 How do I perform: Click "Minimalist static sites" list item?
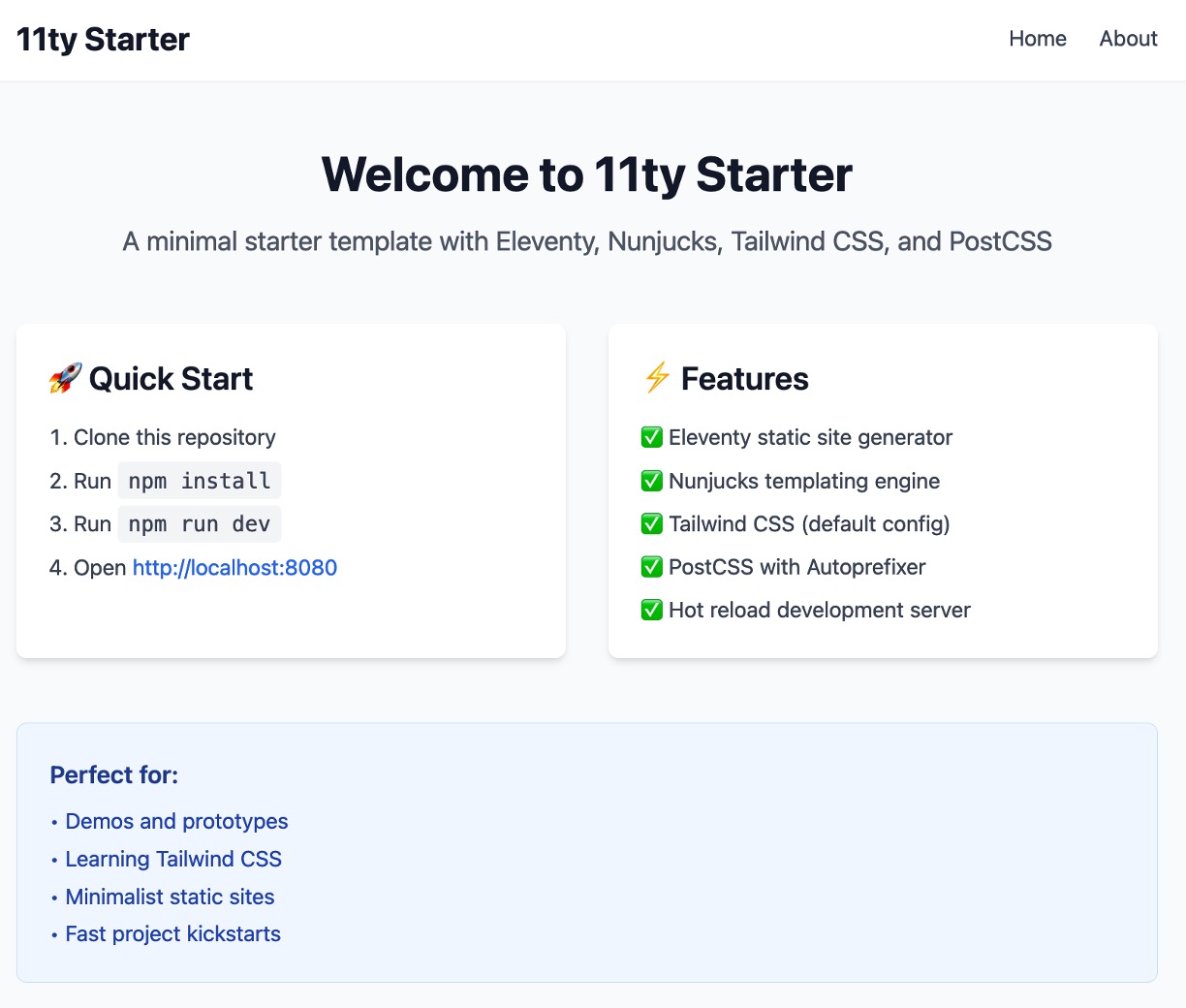point(170,898)
